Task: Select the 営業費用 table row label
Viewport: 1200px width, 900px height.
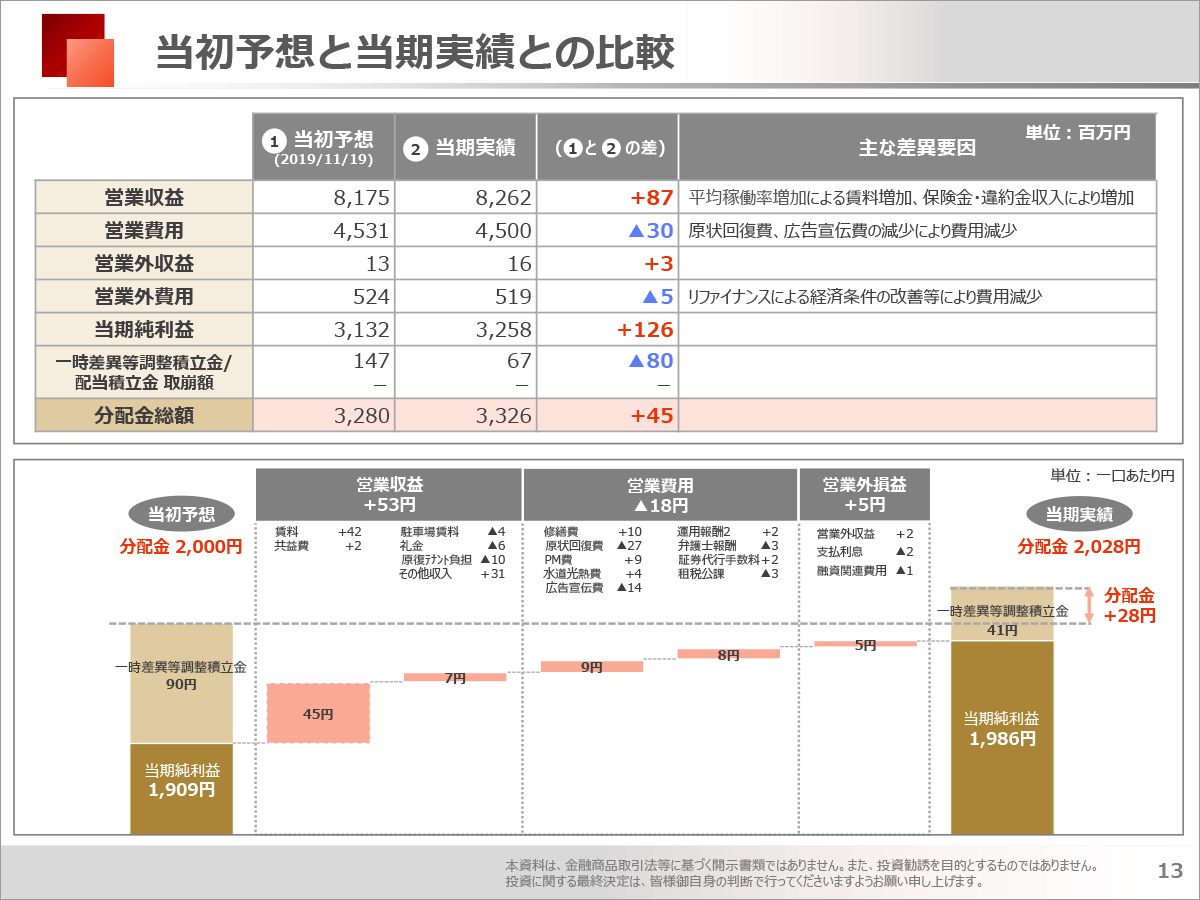Action: 144,231
